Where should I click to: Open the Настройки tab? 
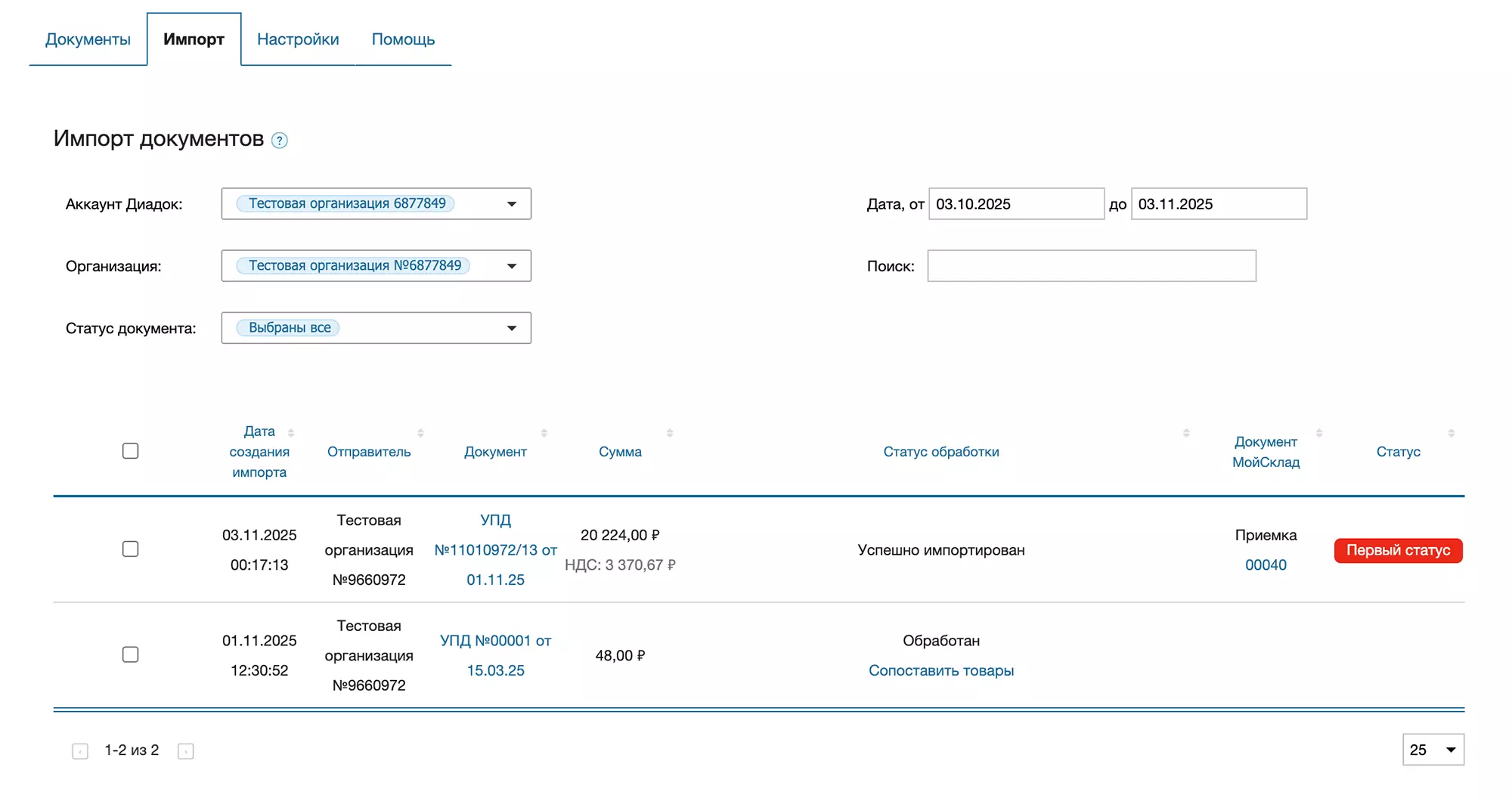click(x=298, y=39)
